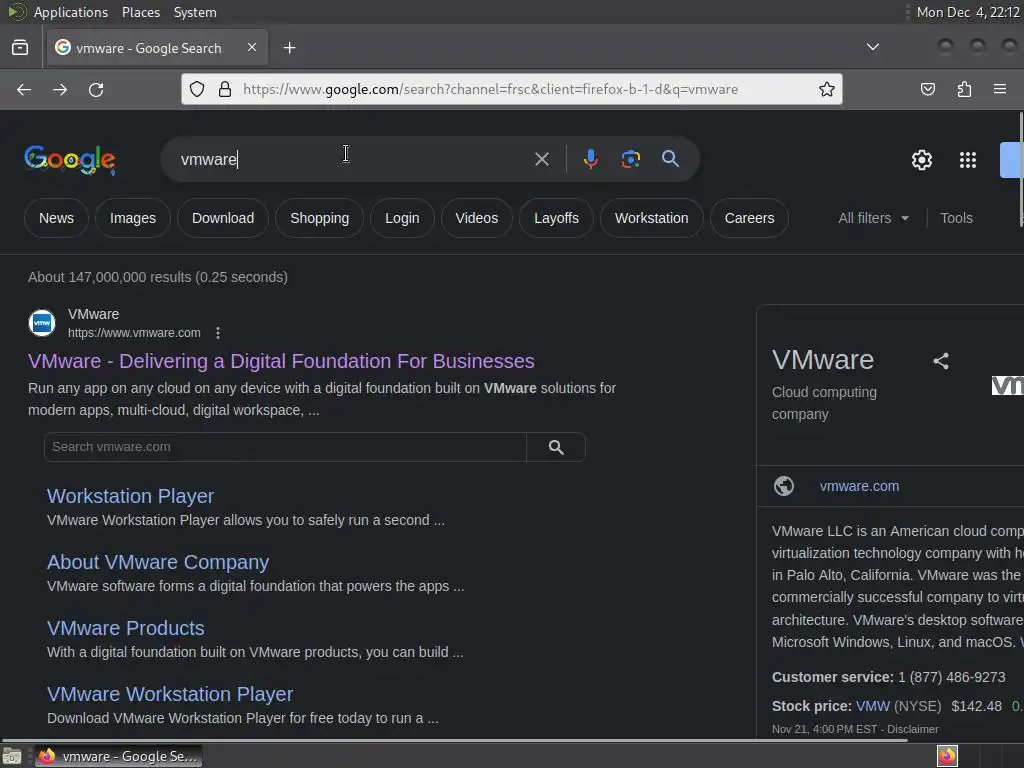Click the horizontal page scrollbar
The image size is (1024, 768).
(x=454, y=741)
